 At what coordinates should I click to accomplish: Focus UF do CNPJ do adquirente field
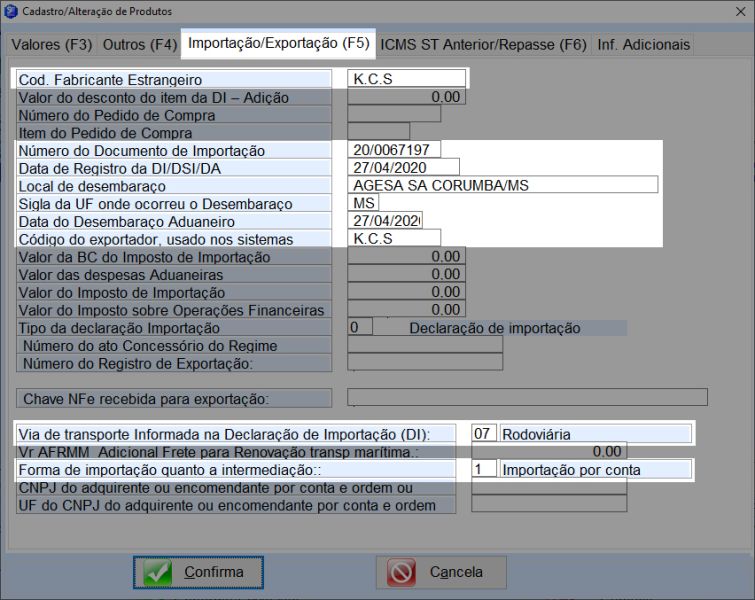coord(549,504)
